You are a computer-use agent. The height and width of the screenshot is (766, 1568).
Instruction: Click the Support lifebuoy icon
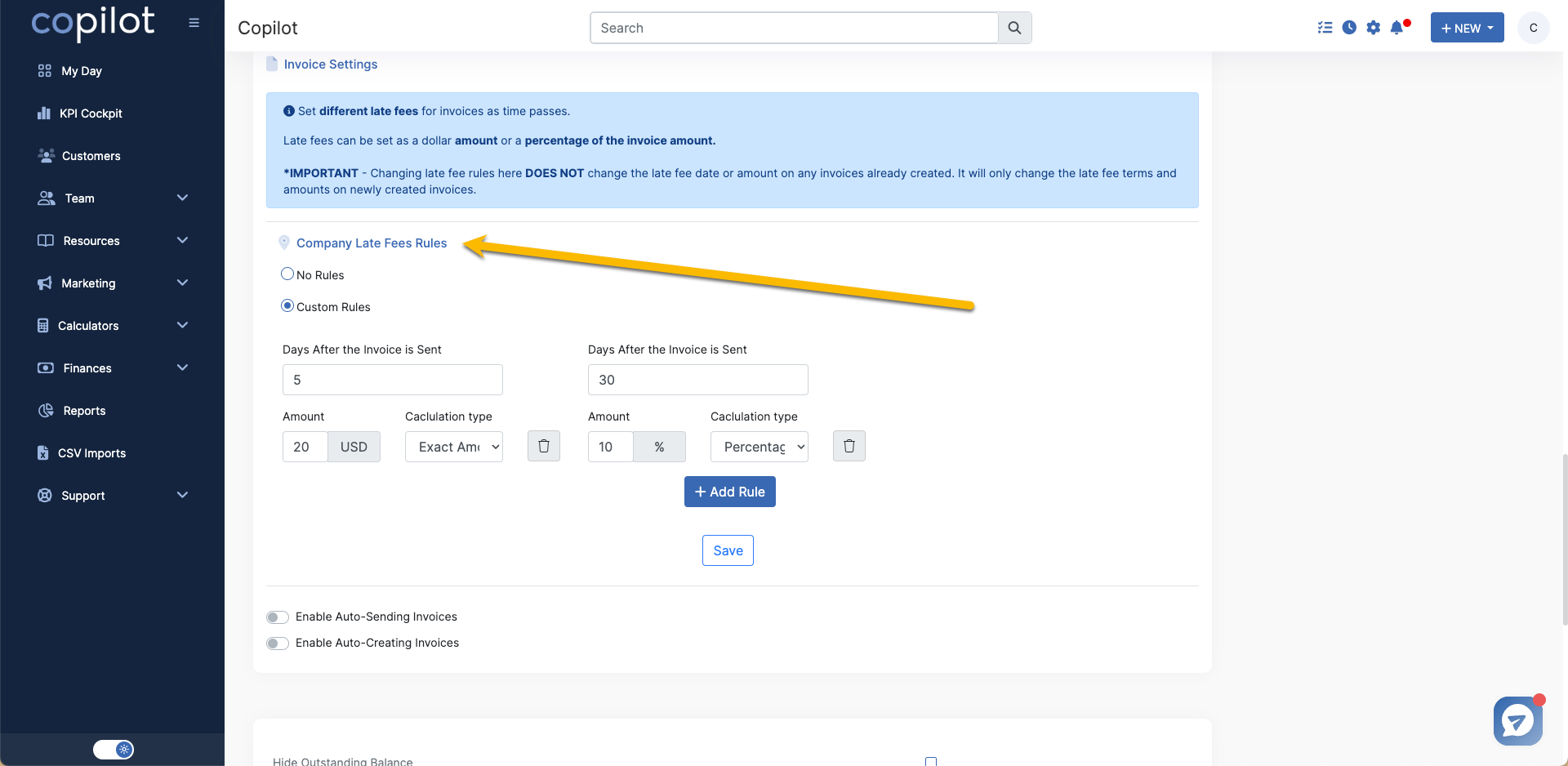click(45, 495)
